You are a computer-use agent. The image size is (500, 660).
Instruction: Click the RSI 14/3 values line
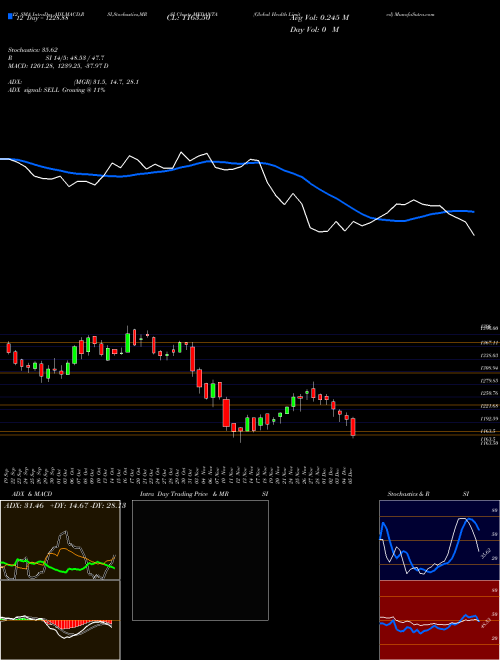(x=56, y=58)
